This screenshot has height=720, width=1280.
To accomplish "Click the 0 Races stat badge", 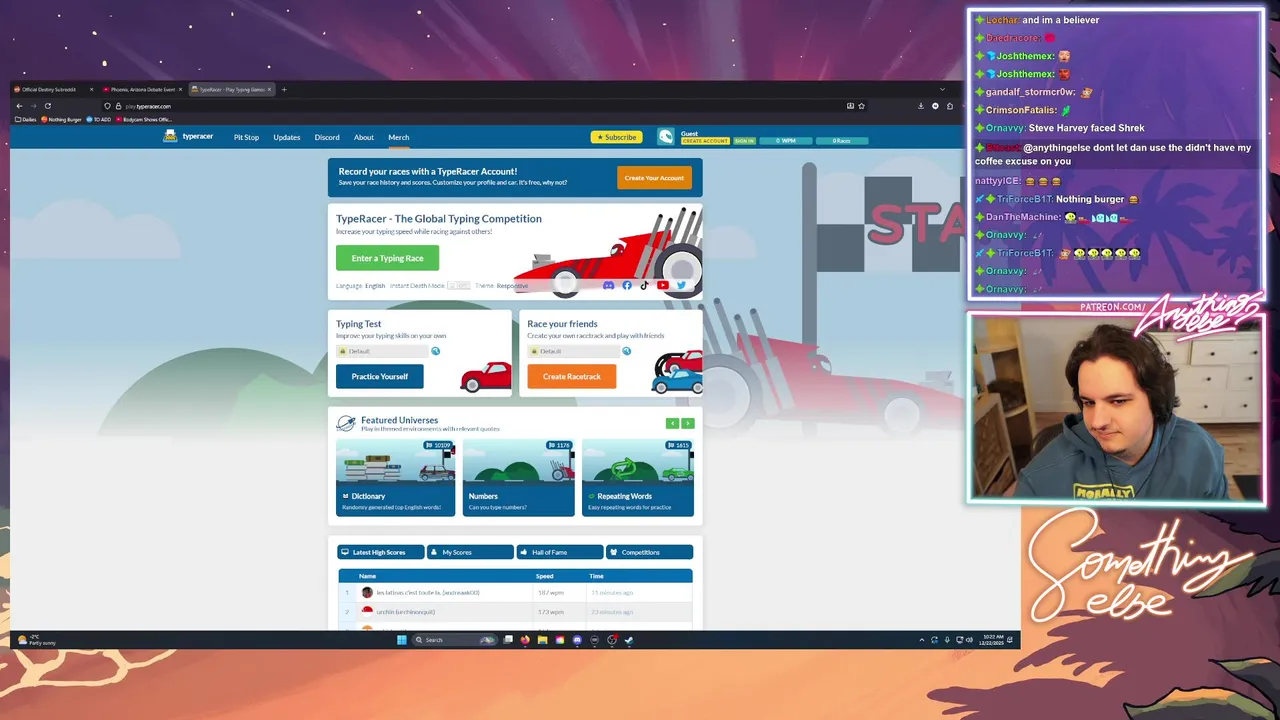I will click(842, 141).
